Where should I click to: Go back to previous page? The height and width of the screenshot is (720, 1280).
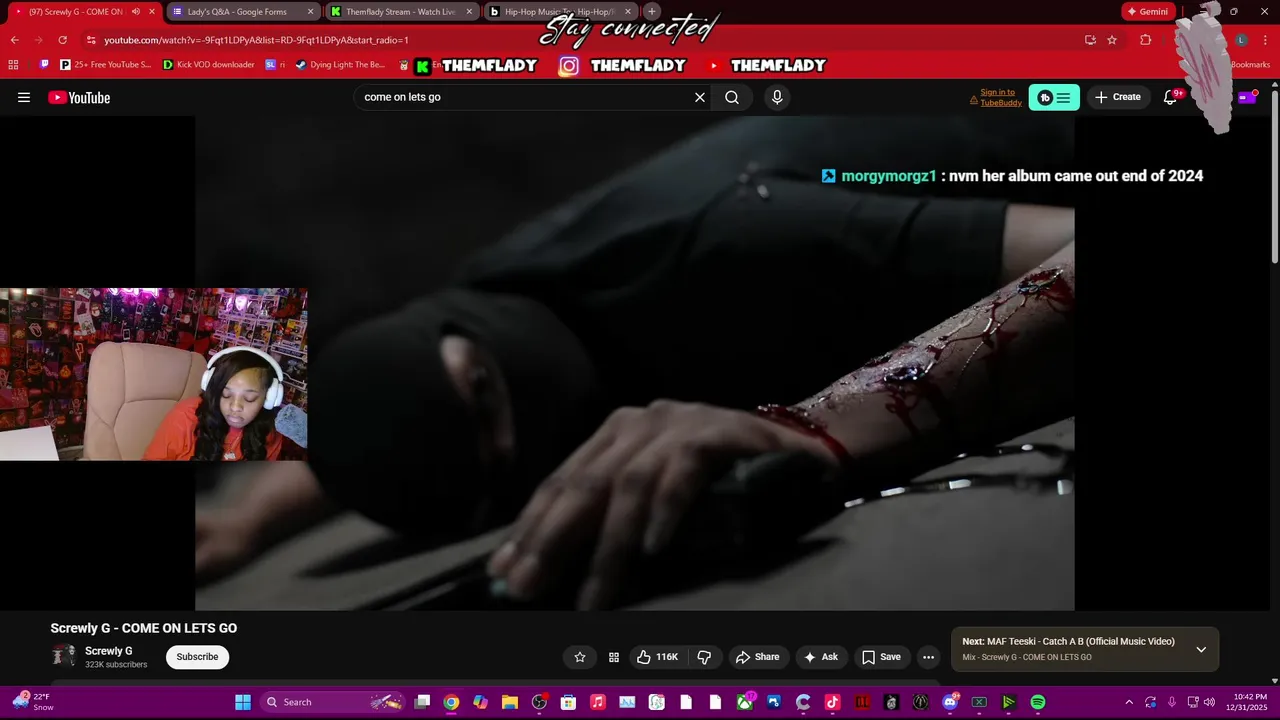click(14, 40)
